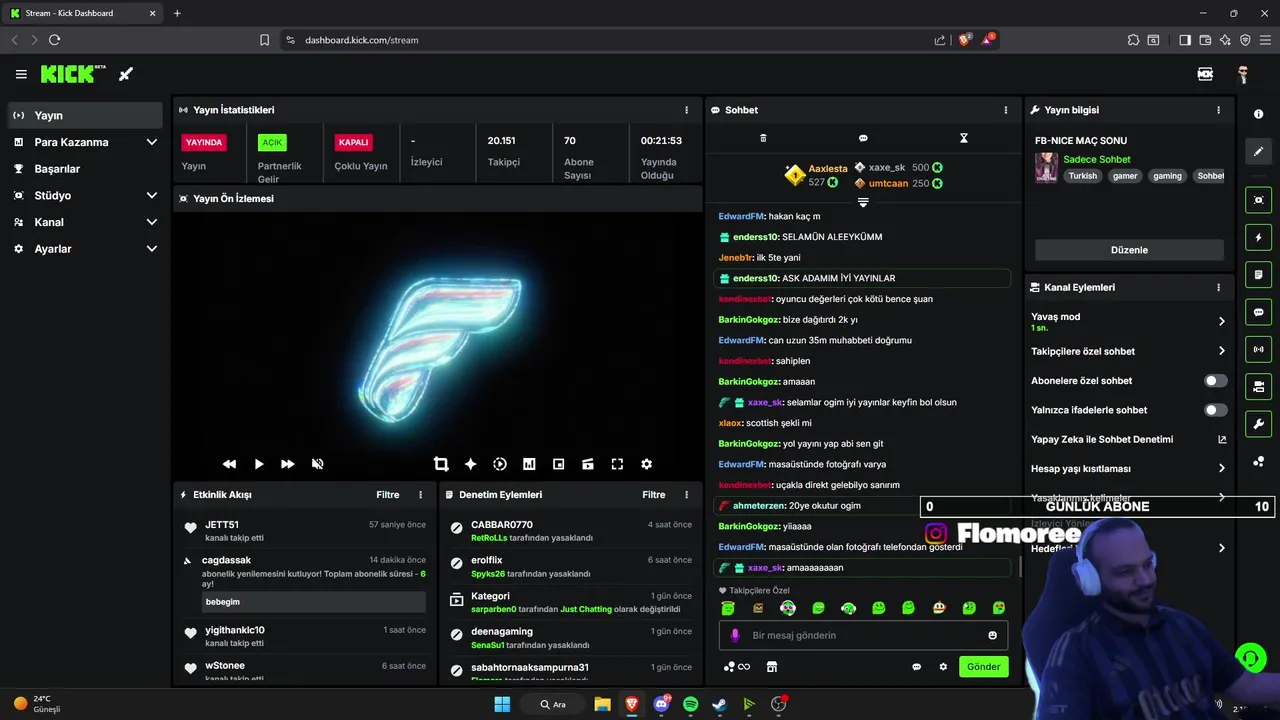The image size is (1280, 720).
Task: Open emoji picker in the message field
Action: tap(992, 635)
